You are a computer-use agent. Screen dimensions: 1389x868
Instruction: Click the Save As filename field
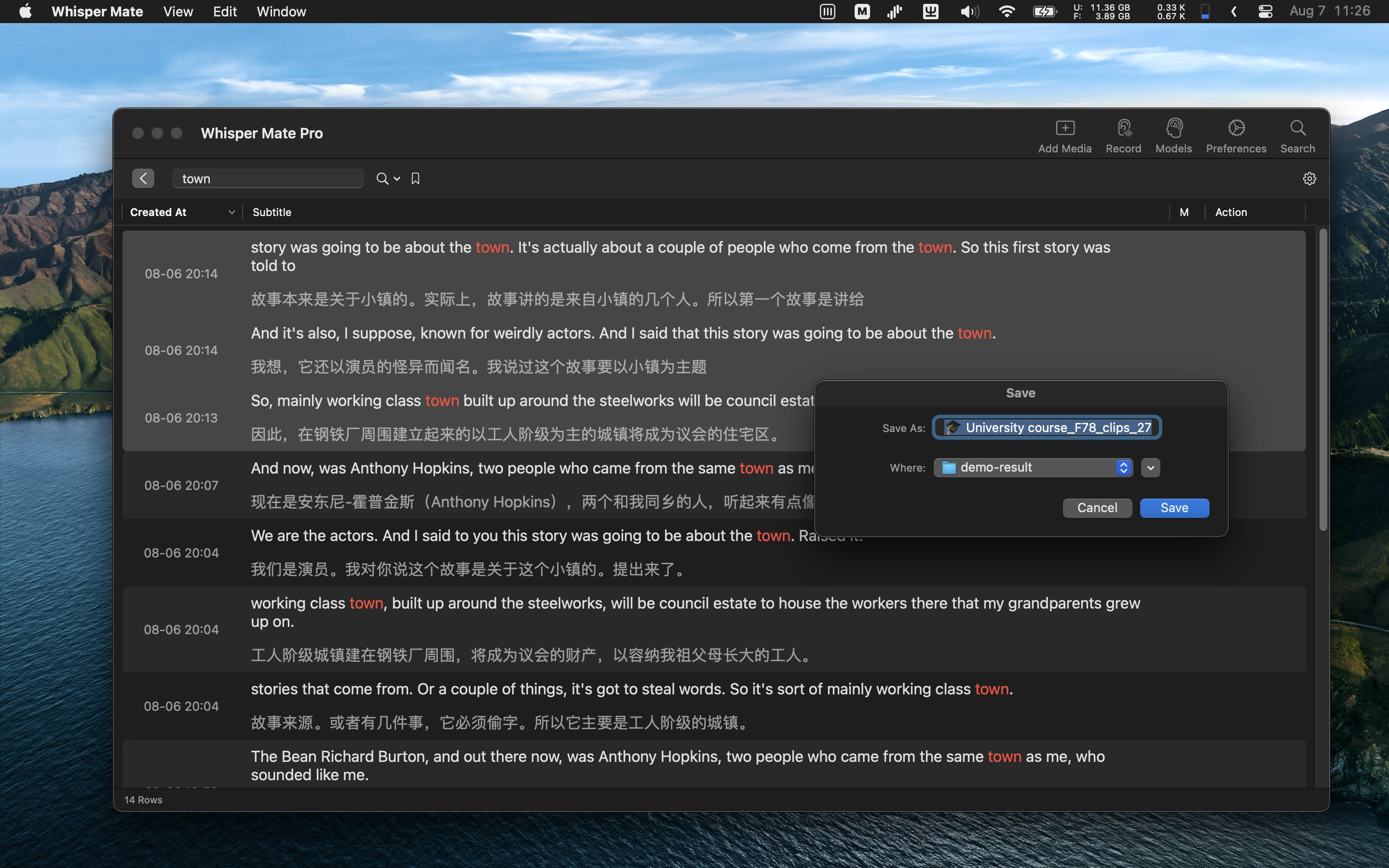point(1047,428)
